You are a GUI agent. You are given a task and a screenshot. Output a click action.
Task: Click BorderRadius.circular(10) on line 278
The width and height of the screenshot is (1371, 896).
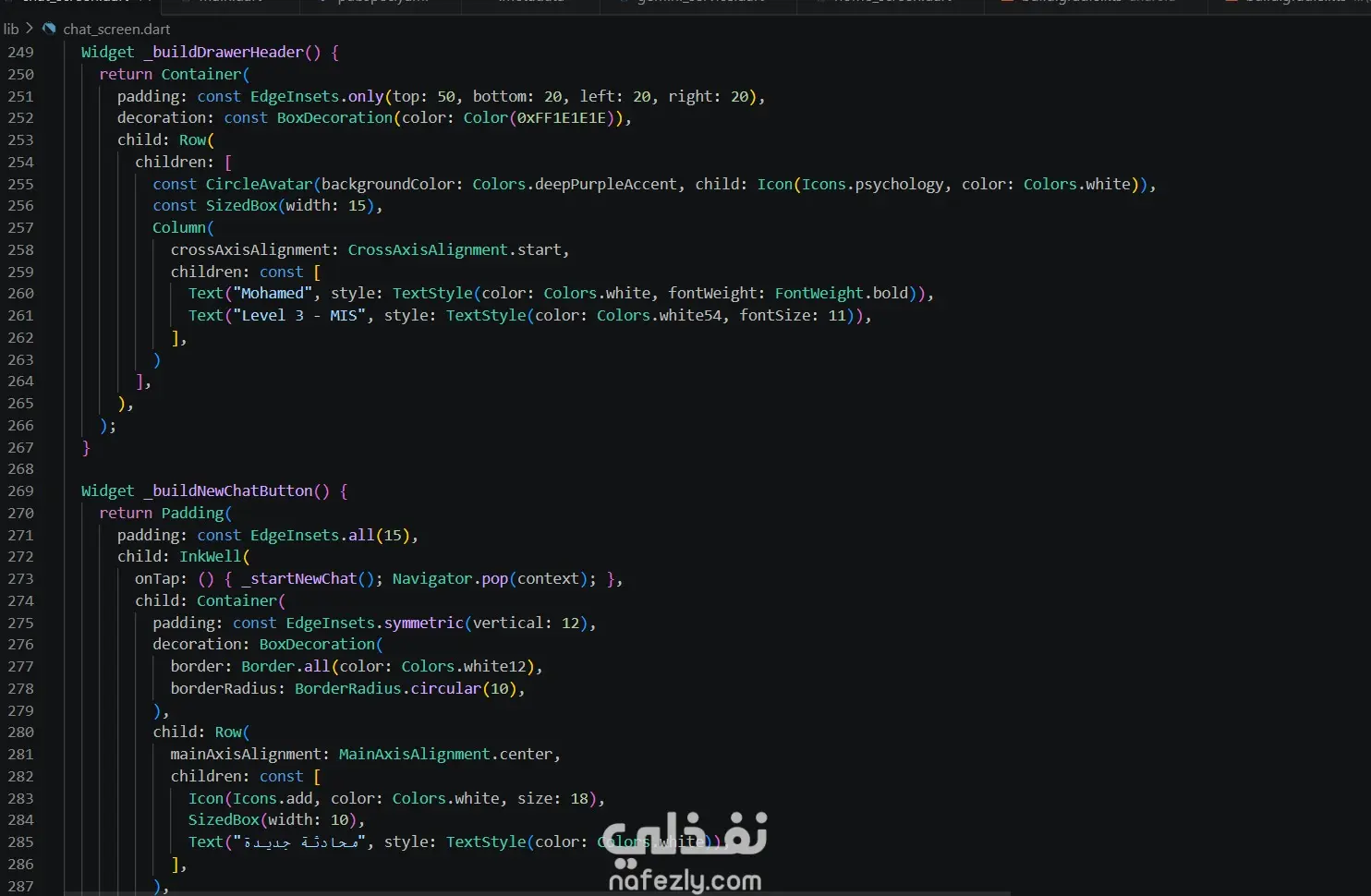click(406, 688)
